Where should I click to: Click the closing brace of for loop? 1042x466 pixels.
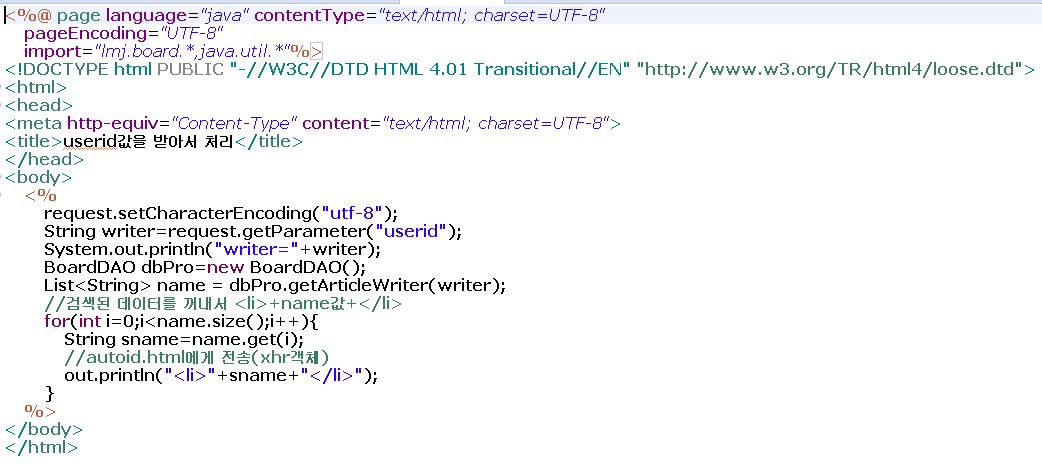tap(49, 394)
